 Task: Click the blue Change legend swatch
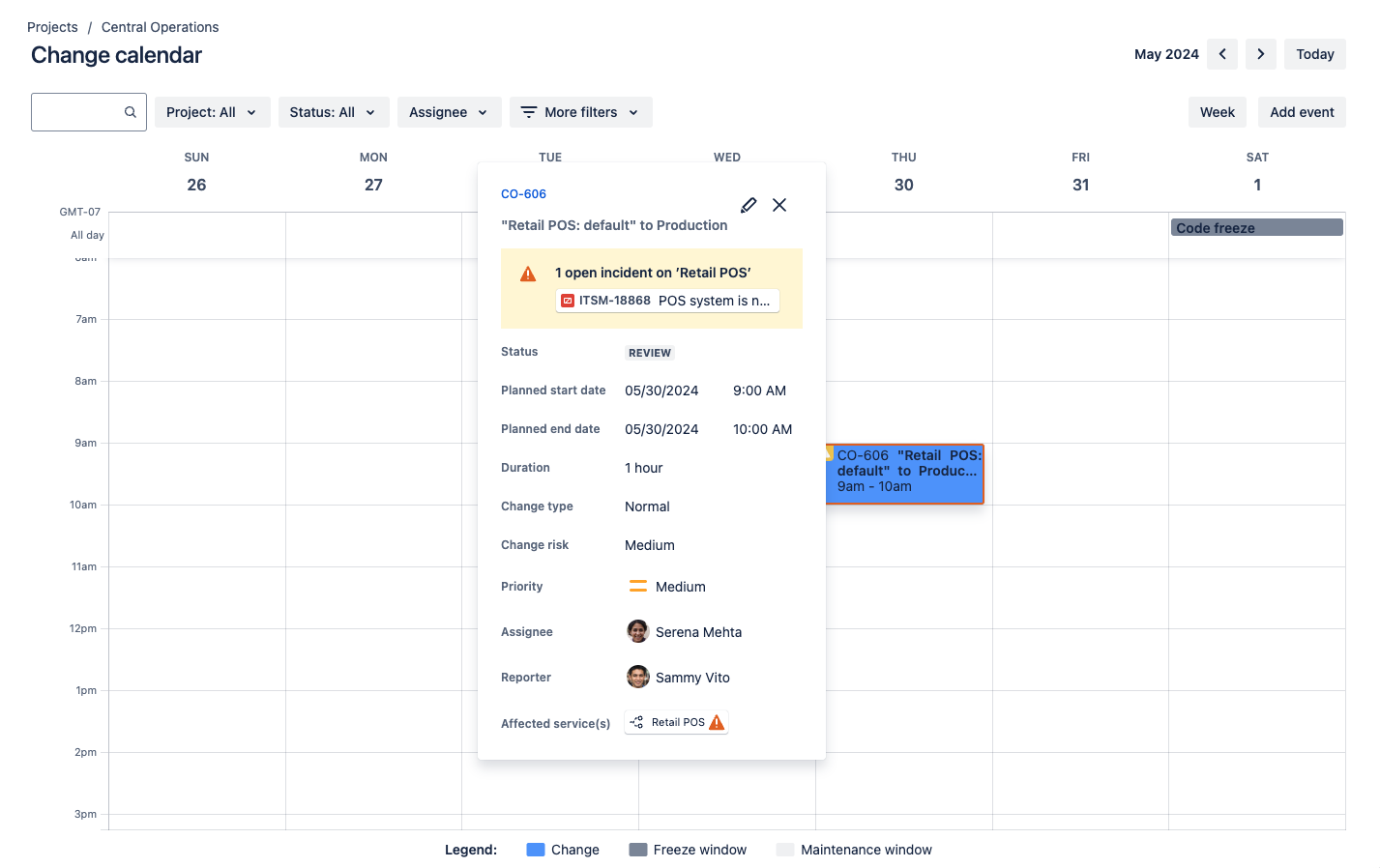click(x=535, y=849)
